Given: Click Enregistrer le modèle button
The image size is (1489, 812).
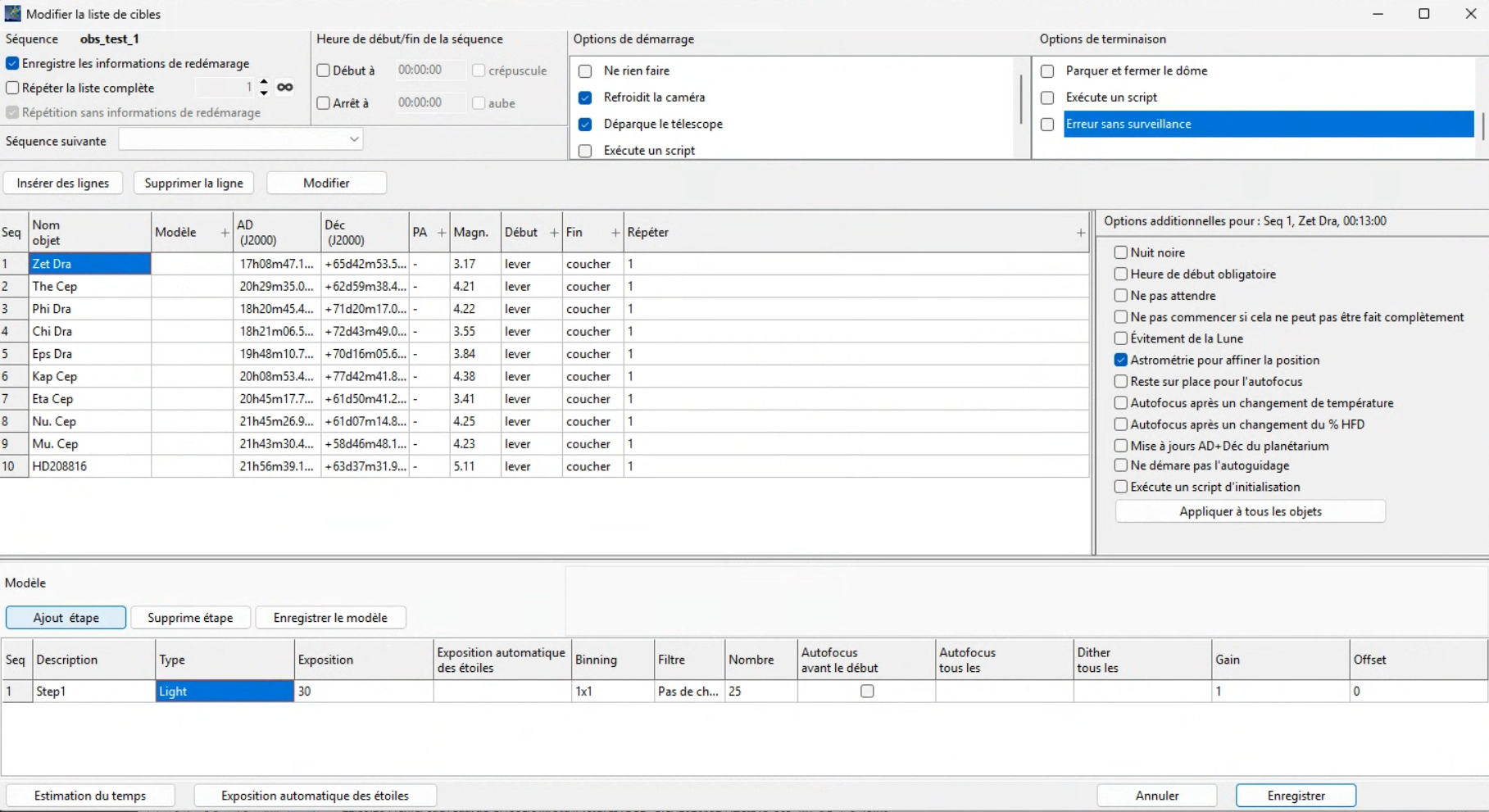Looking at the screenshot, I should click(330, 618).
